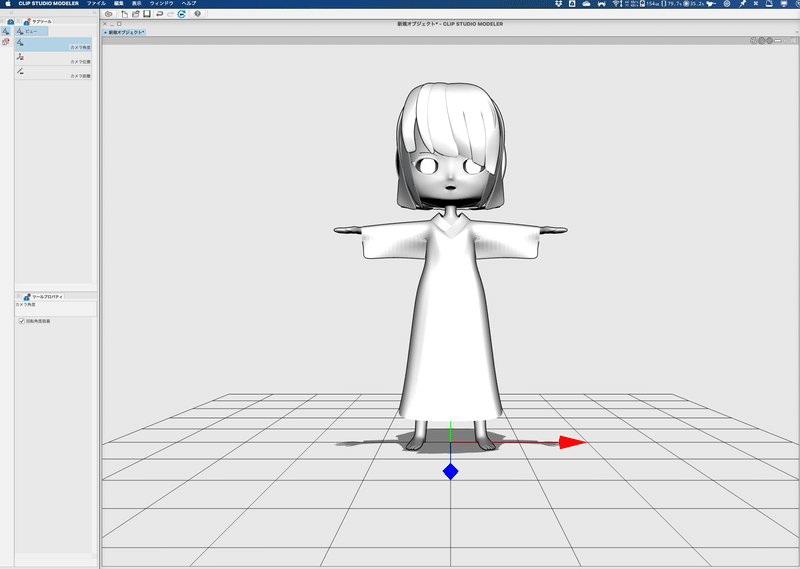The image size is (800, 569).
Task: Switch to the サブツール panel tab
Action: [38, 21]
